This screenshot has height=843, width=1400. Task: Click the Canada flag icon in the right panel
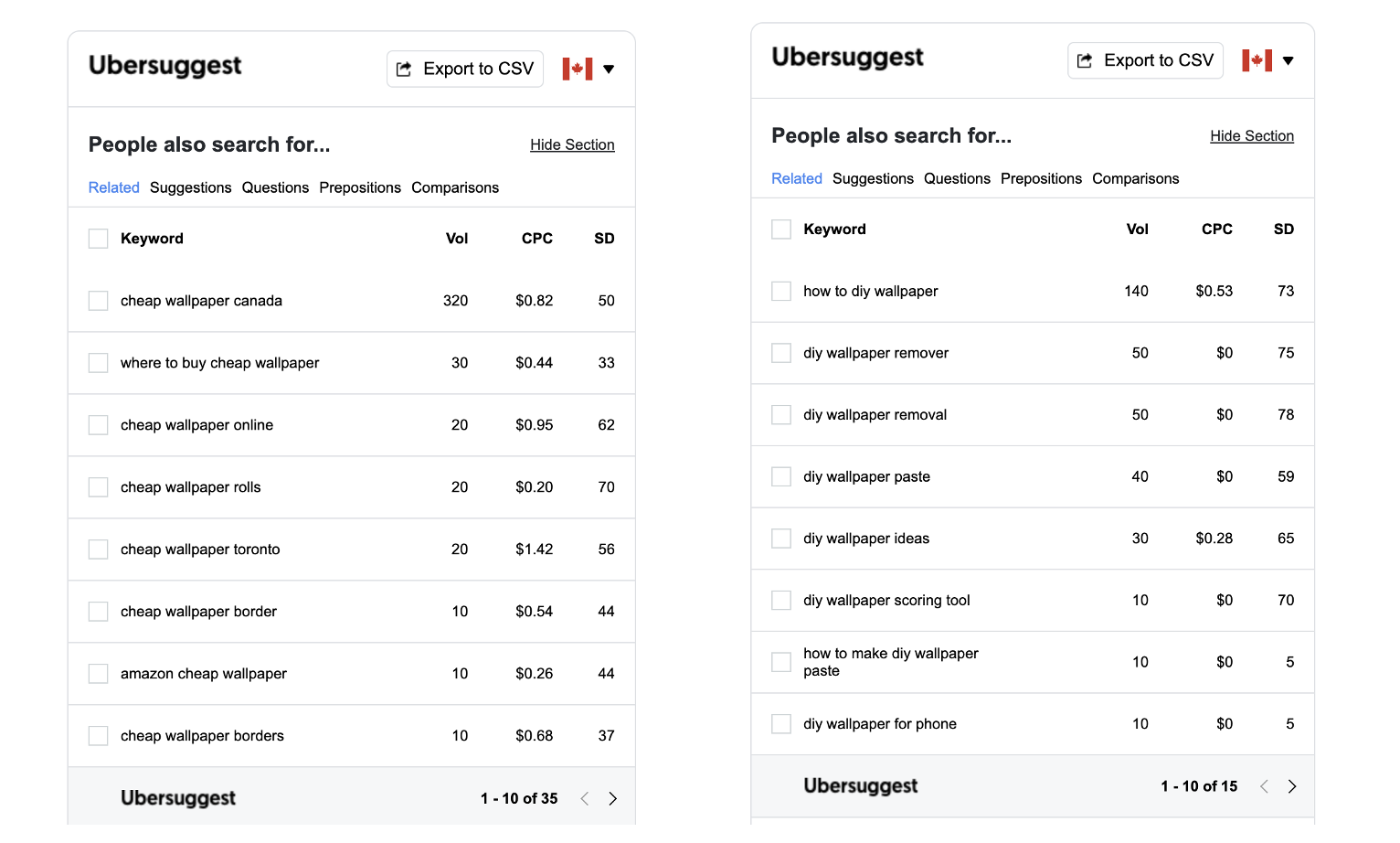1257,60
